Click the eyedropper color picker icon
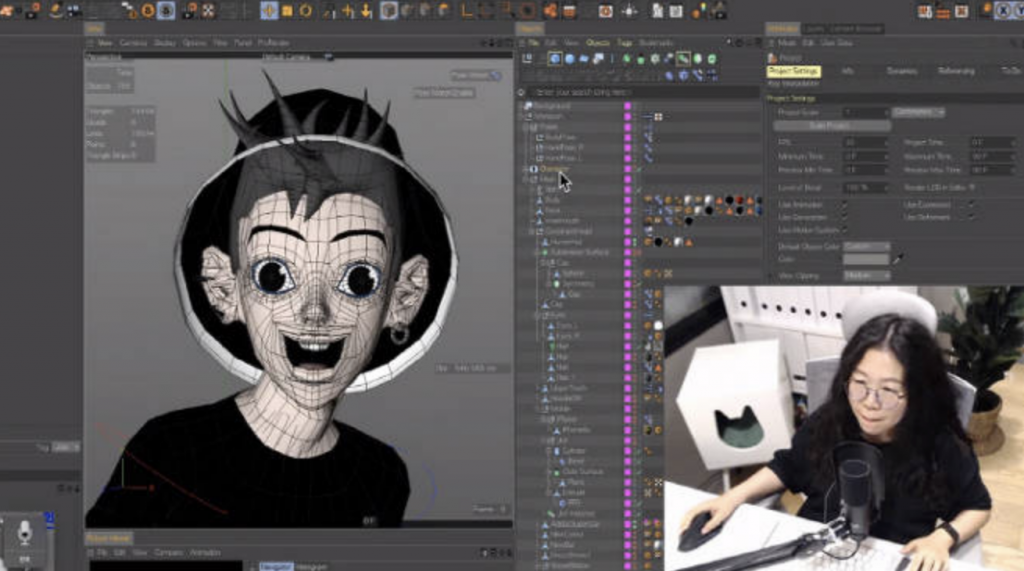1024x571 pixels. tap(899, 259)
